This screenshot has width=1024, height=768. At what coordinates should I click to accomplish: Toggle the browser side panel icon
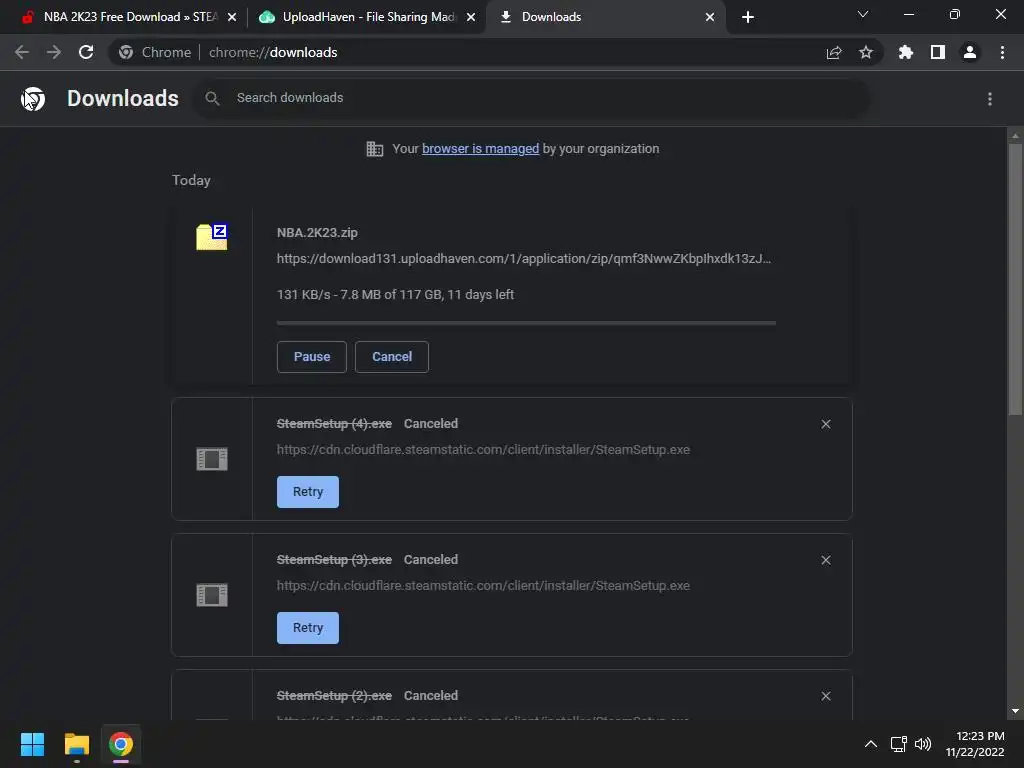pyautogui.click(x=938, y=52)
